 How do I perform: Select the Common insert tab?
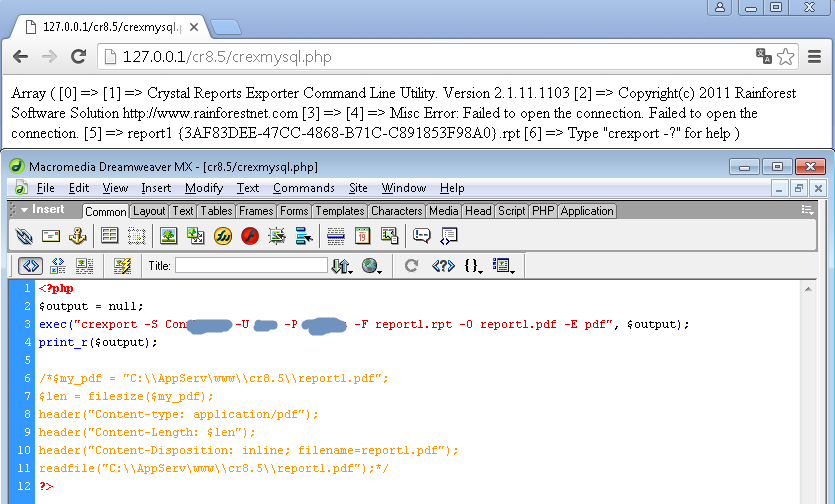coord(105,212)
